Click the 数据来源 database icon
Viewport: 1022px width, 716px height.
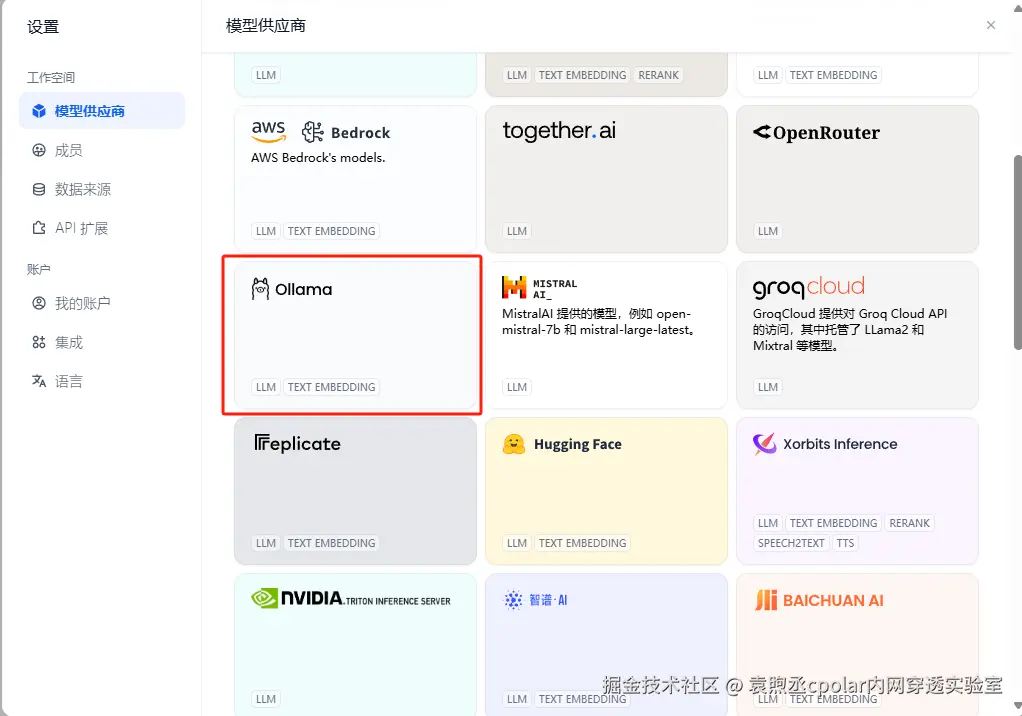pos(39,190)
